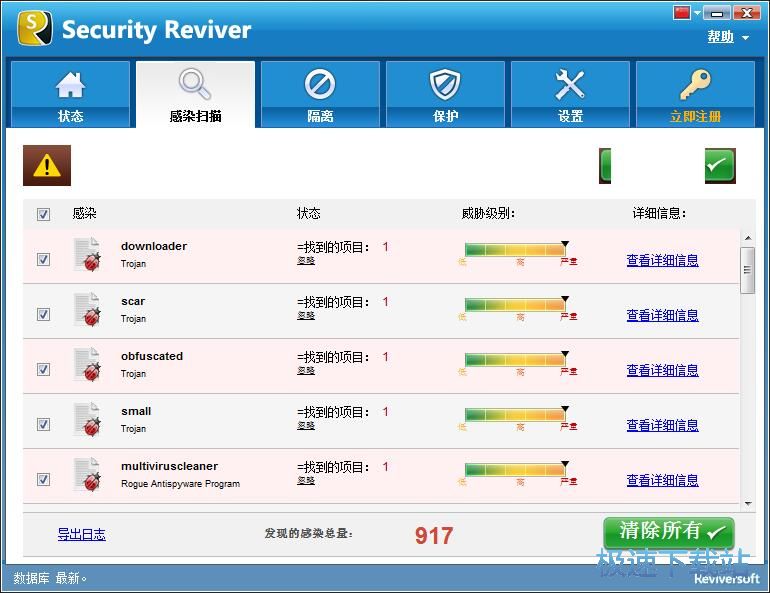Screen dimensions: 770x593
Task: Select the small threat name
Action: pyautogui.click(x=136, y=411)
